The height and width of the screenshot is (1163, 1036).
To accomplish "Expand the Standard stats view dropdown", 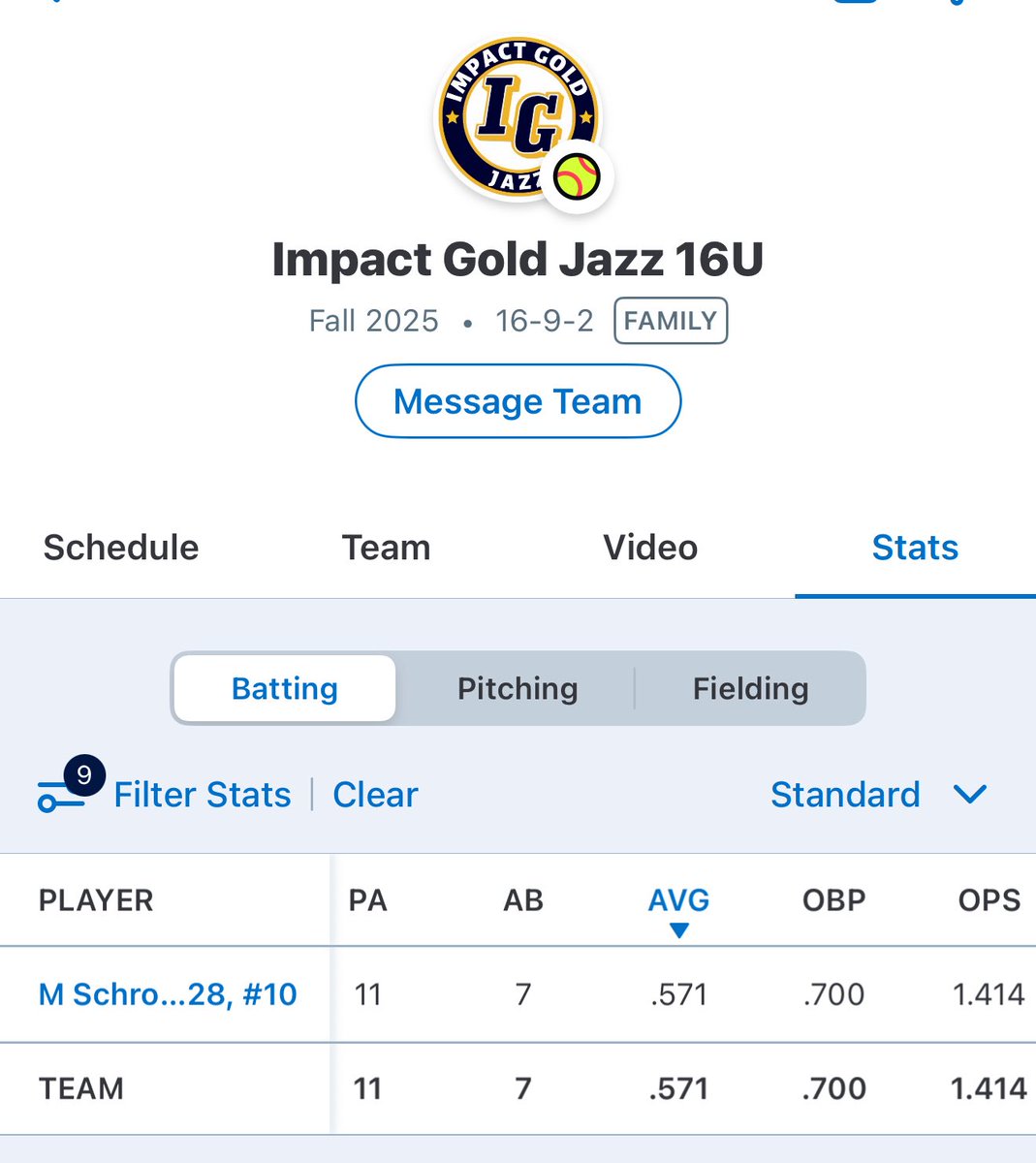I will coord(878,795).
